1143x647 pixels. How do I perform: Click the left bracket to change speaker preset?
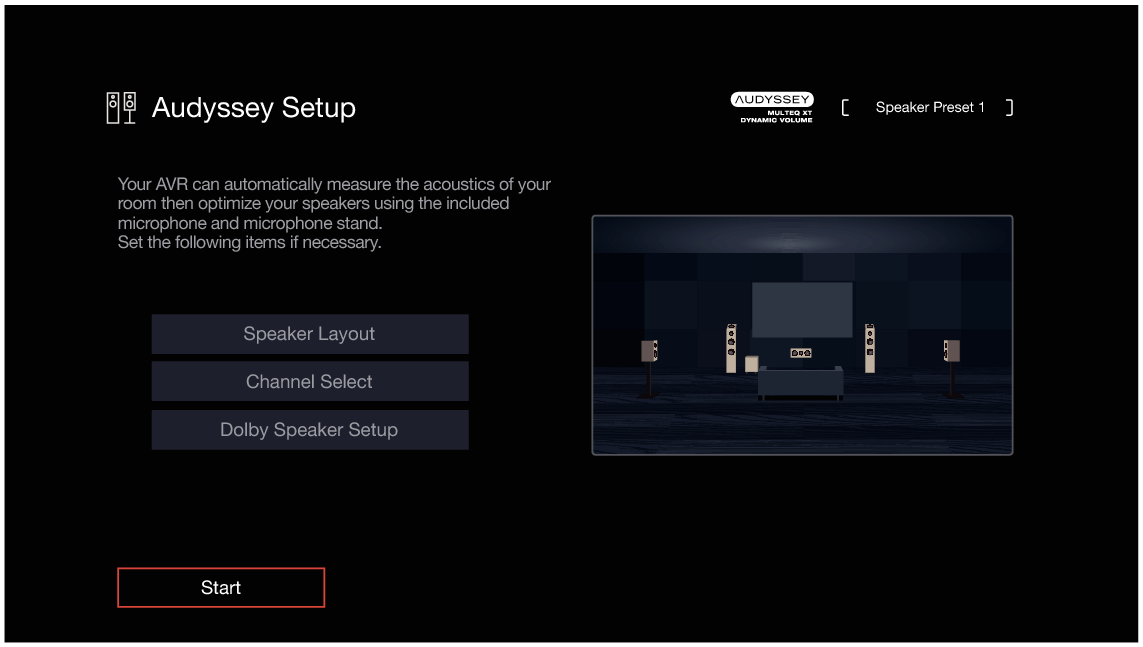pyautogui.click(x=847, y=106)
